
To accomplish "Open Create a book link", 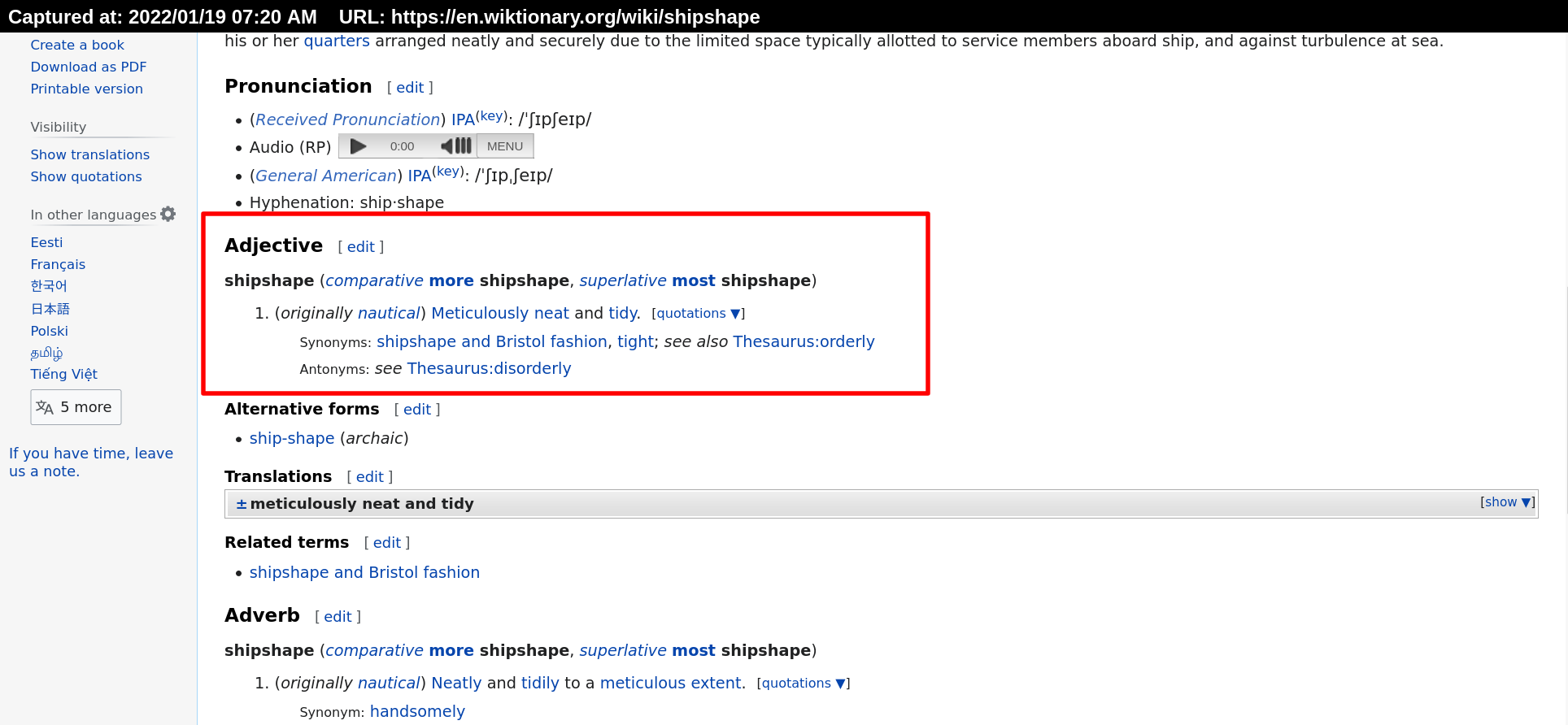I will tap(77, 45).
